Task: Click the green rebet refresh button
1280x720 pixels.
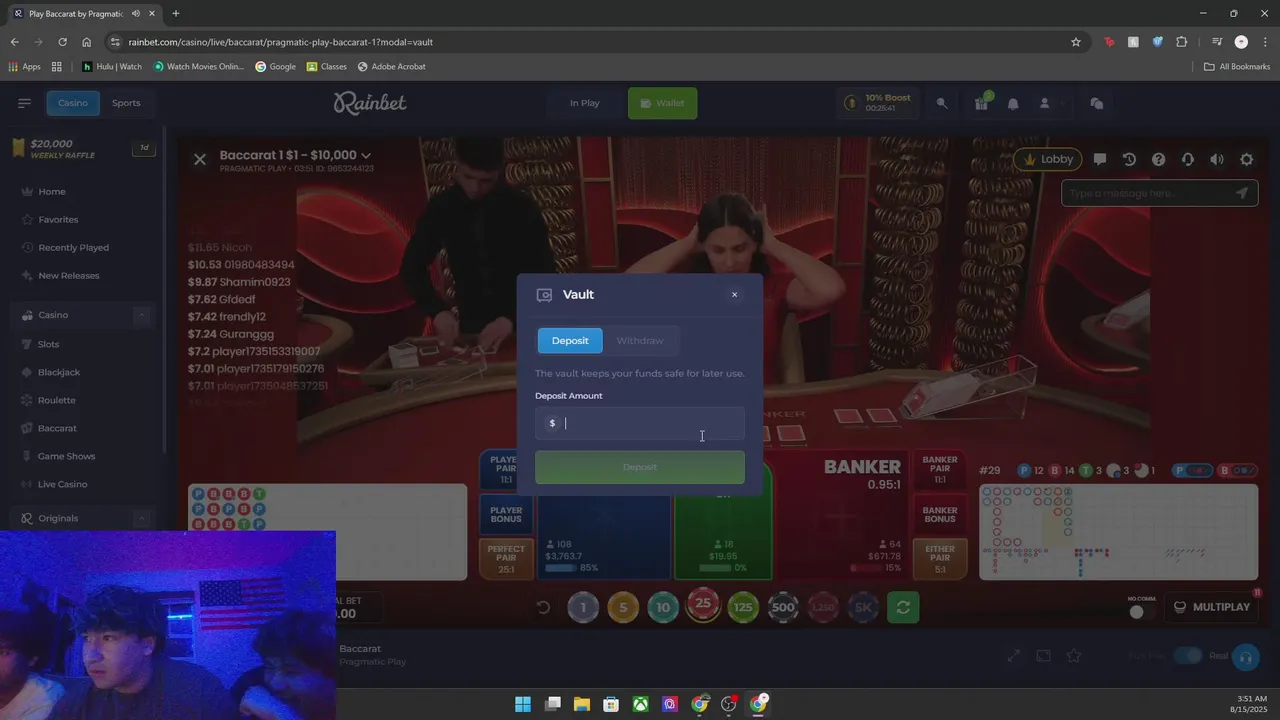Action: [903, 607]
